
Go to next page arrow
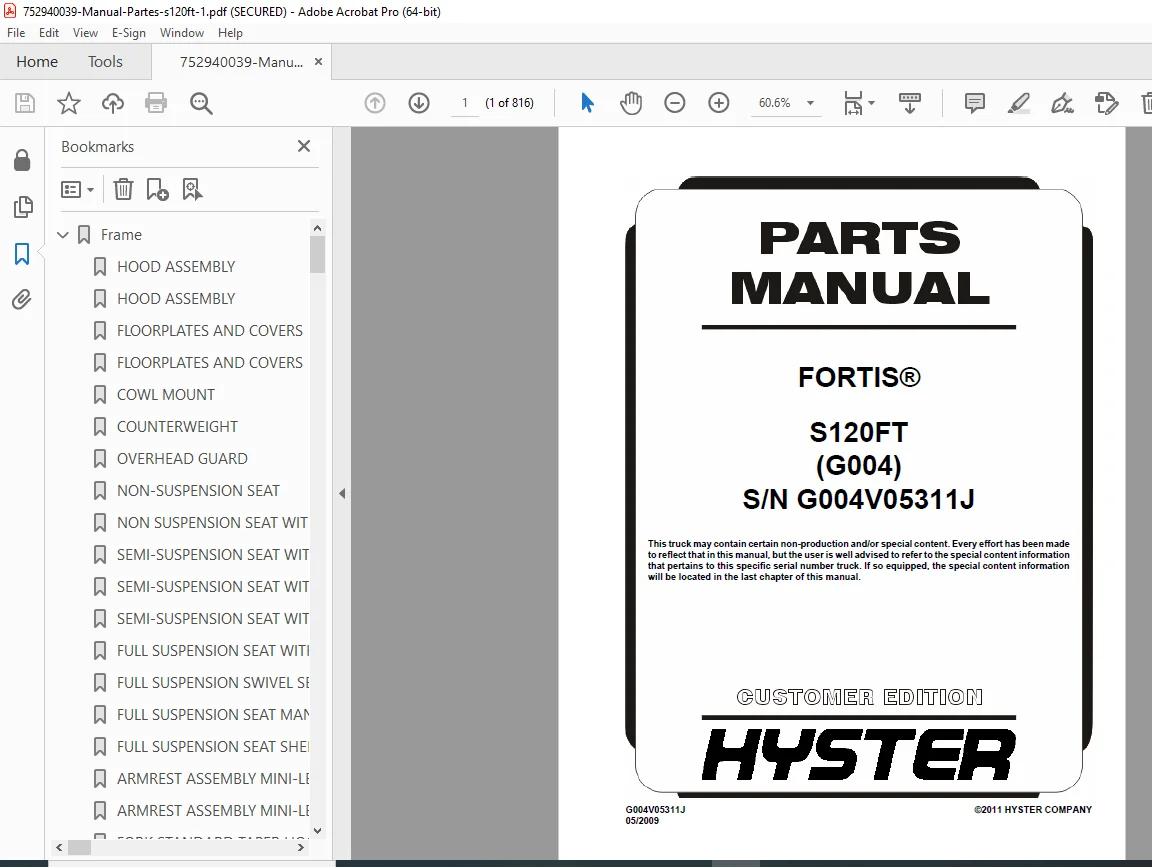(x=419, y=103)
